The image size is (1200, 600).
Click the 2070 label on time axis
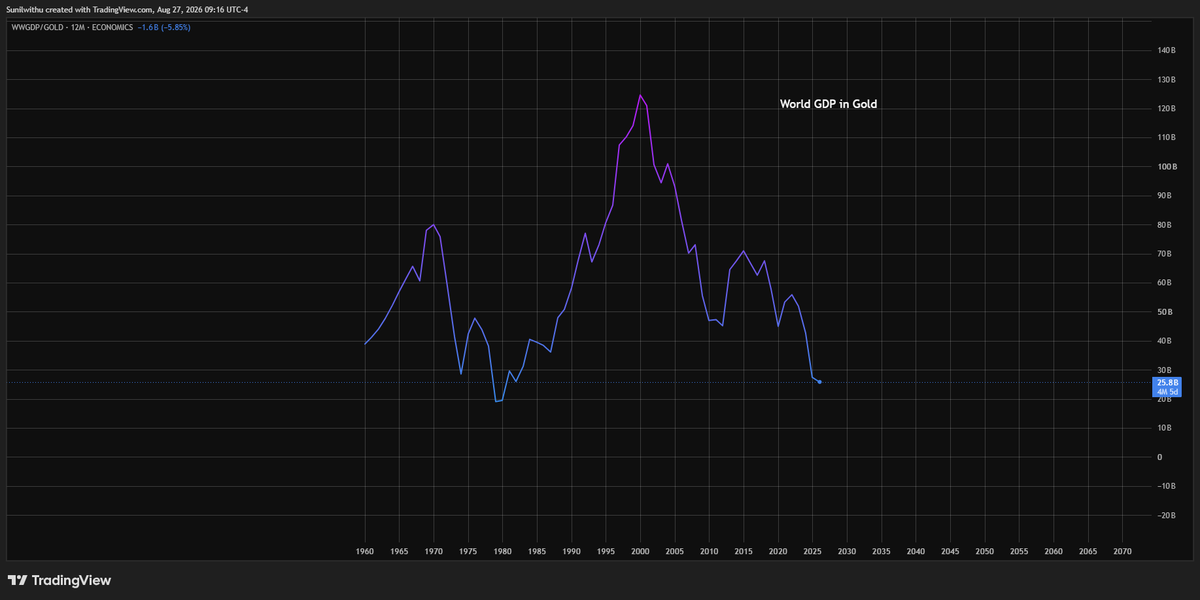click(1122, 551)
